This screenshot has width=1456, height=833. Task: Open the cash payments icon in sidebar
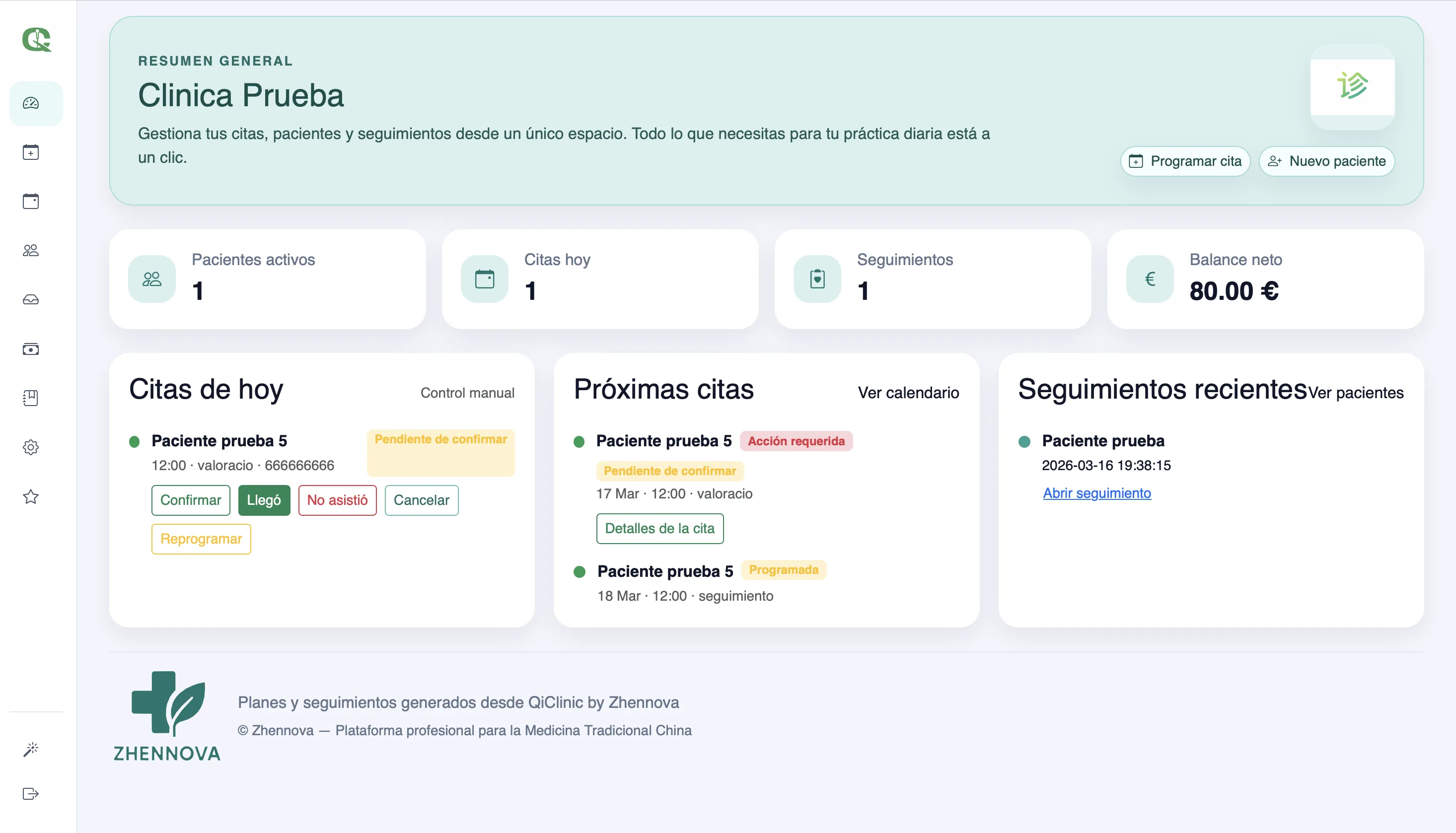(x=31, y=349)
